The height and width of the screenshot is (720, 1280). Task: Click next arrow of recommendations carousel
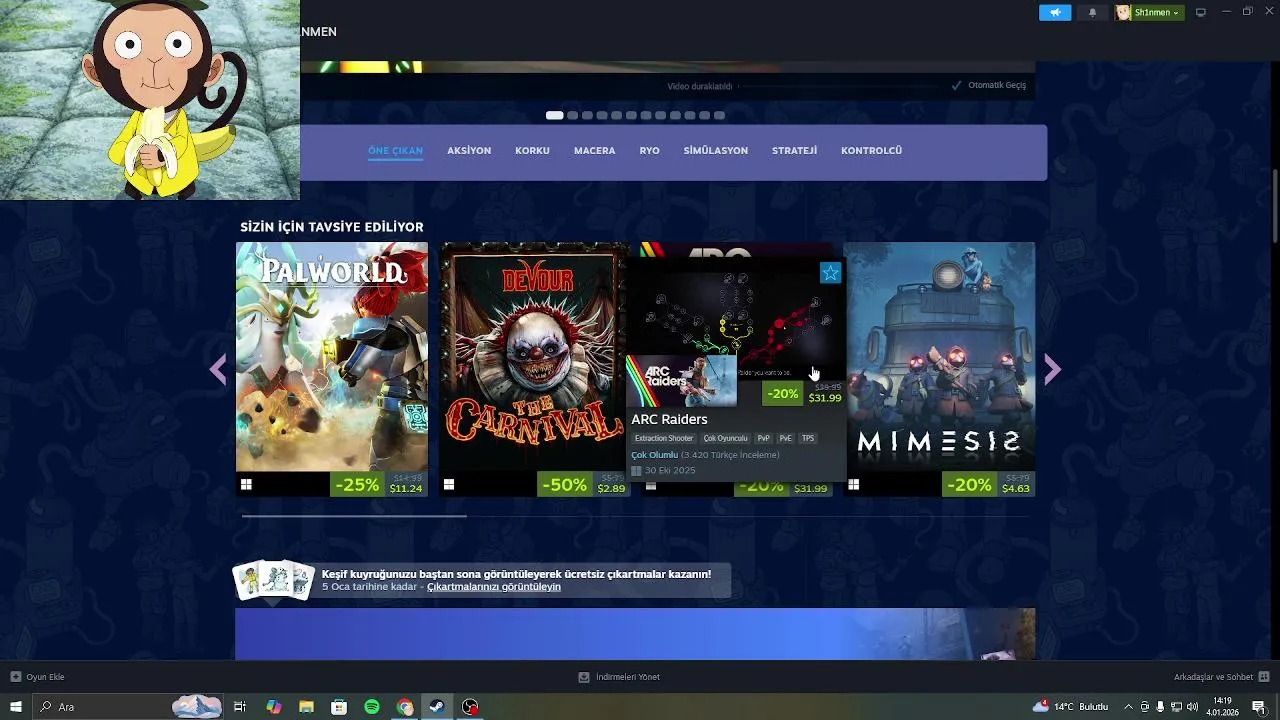[1052, 370]
